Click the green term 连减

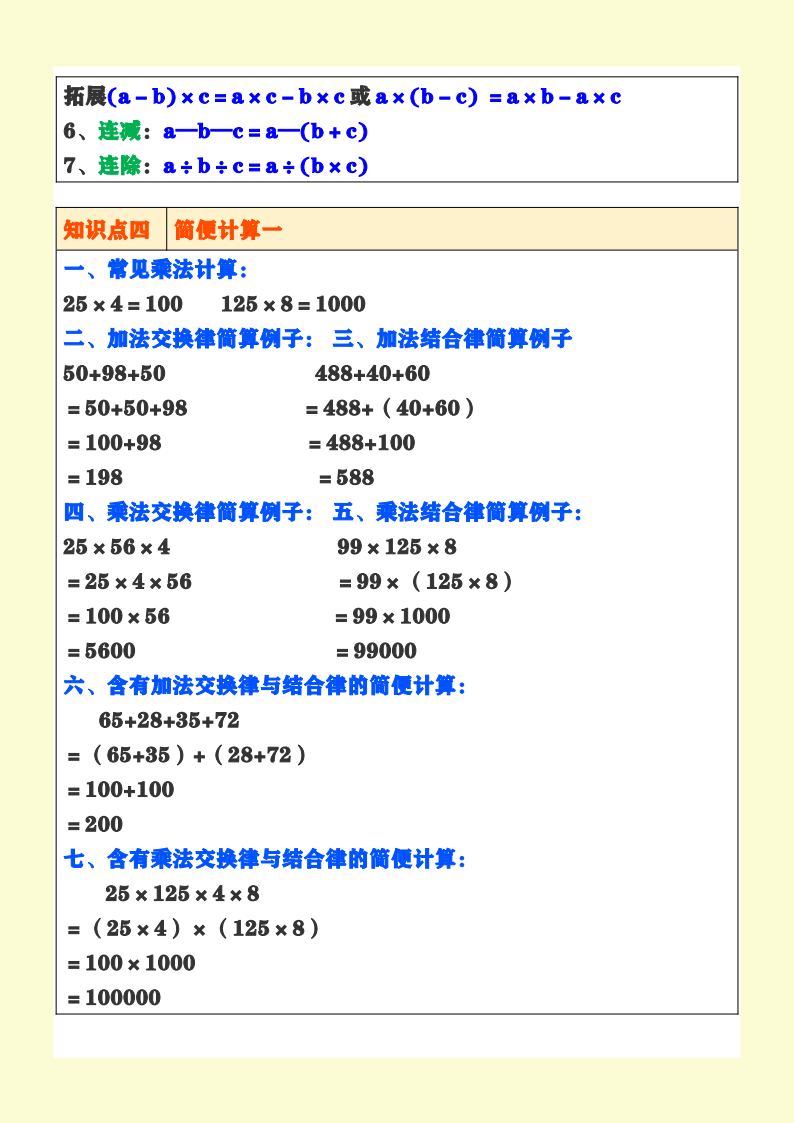click(x=120, y=131)
